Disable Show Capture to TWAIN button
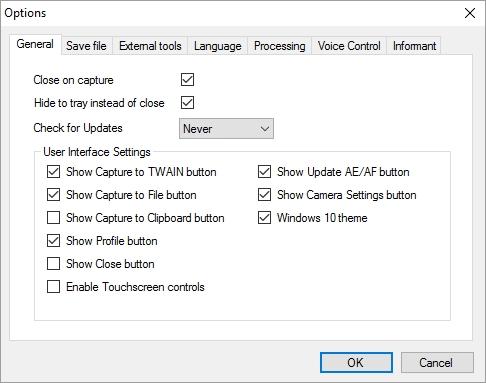The image size is (486, 383). click(53, 172)
